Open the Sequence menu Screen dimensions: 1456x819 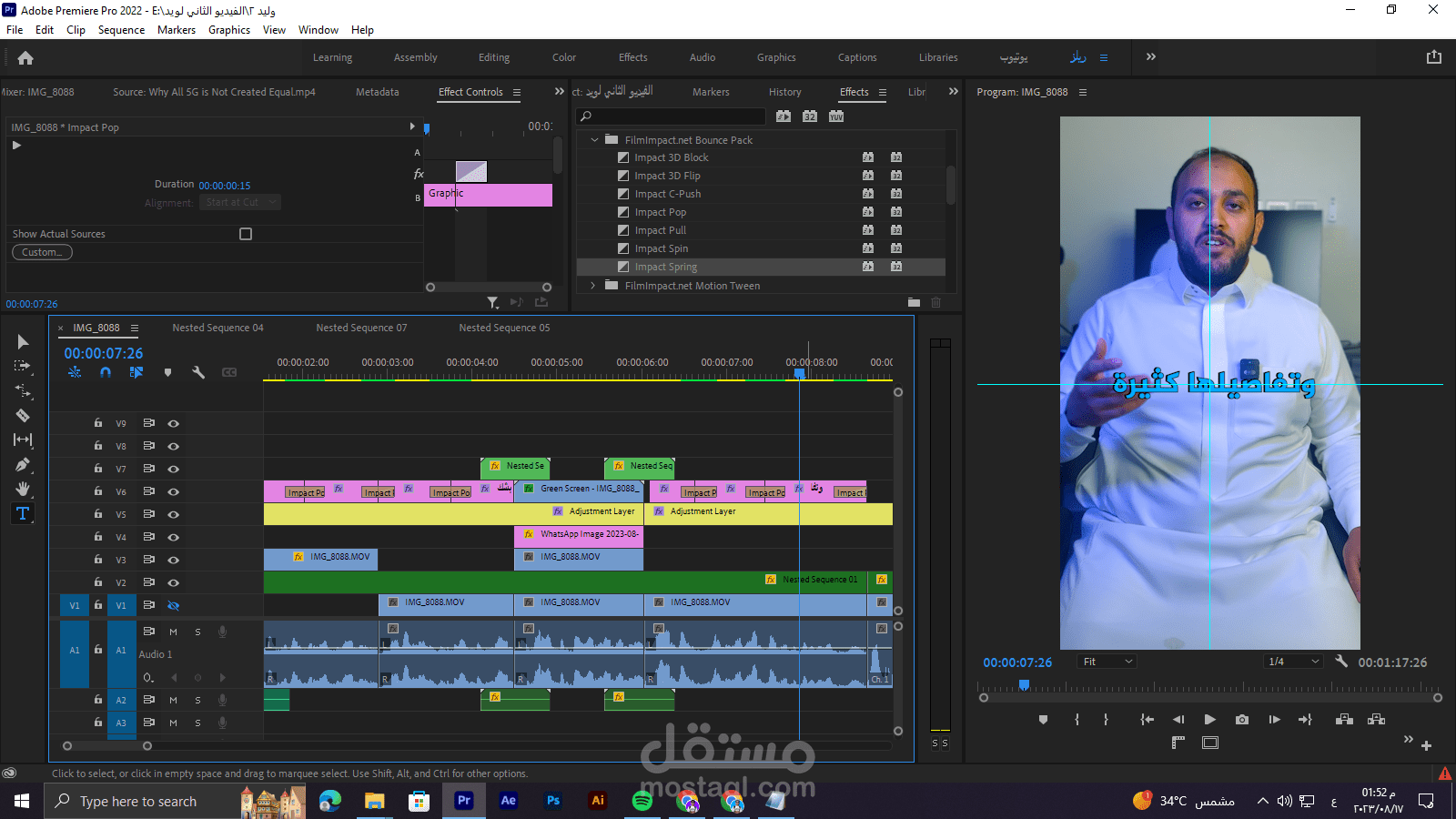(121, 30)
